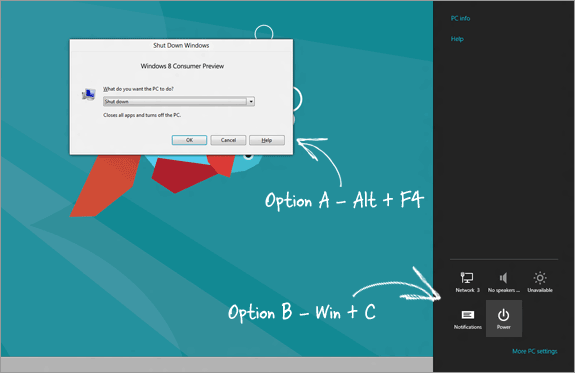Click the Windows 8 Consumer Preview heading
575x373 pixels.
[182, 66]
